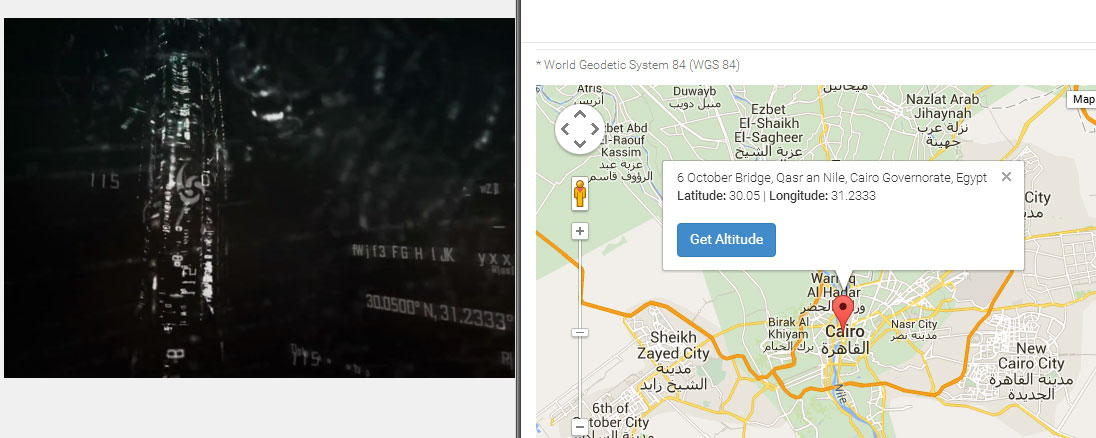
Task: Click the dark video frame with coordinates
Action: pos(259,198)
